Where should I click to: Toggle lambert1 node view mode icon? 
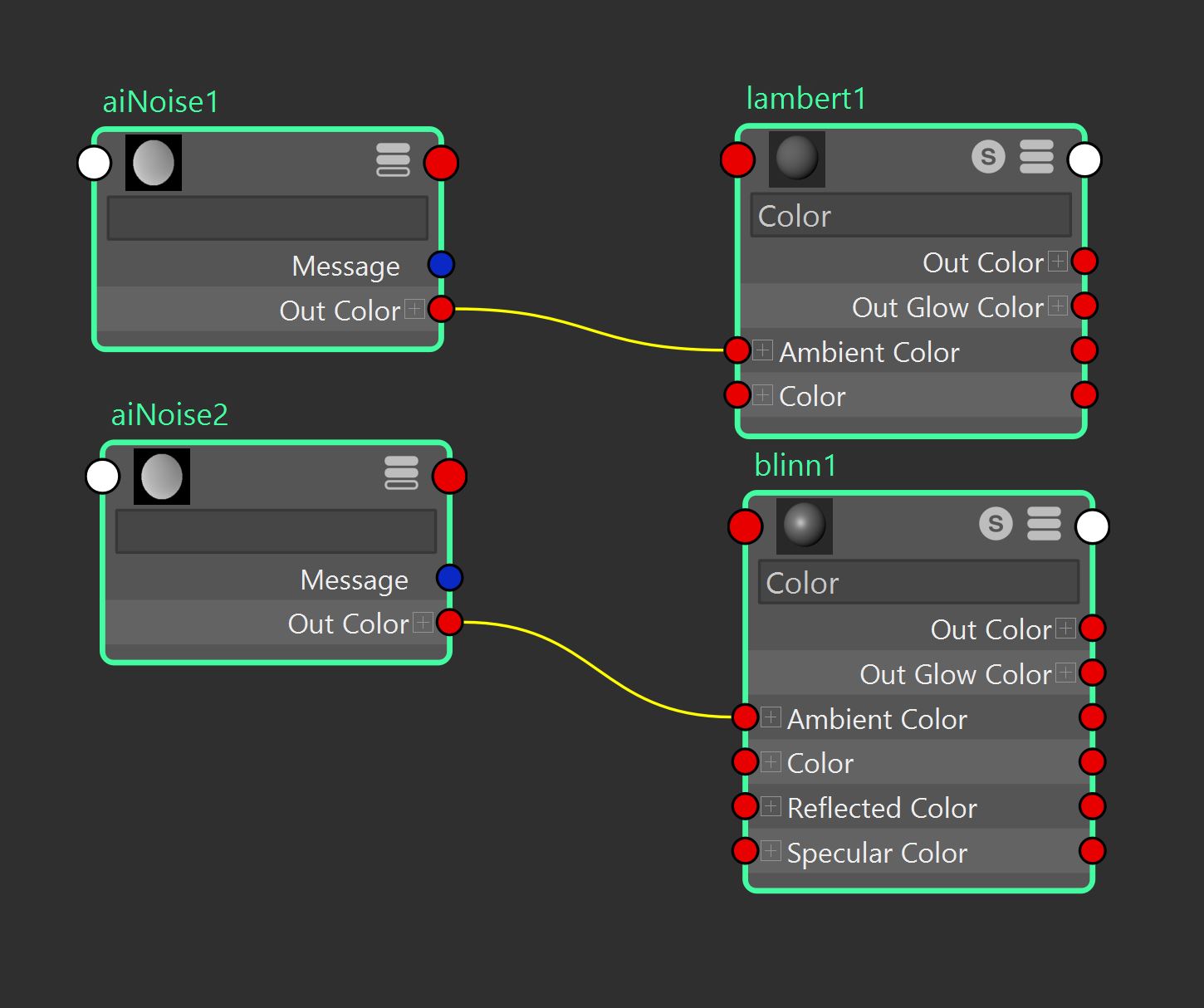[1036, 157]
